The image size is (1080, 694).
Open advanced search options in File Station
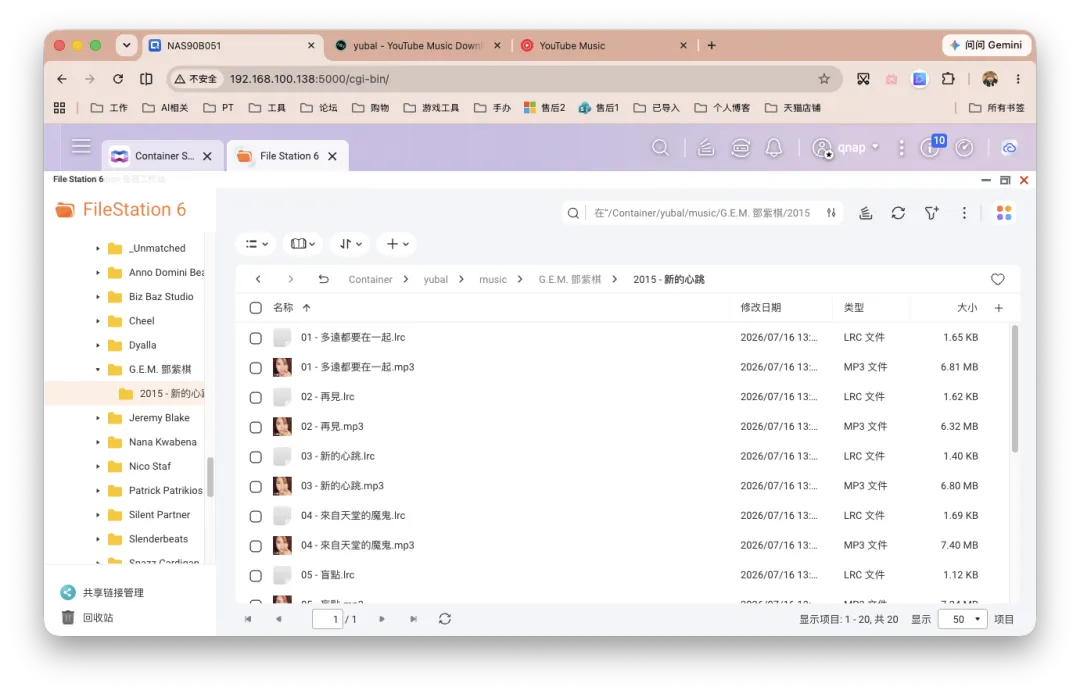pos(831,213)
